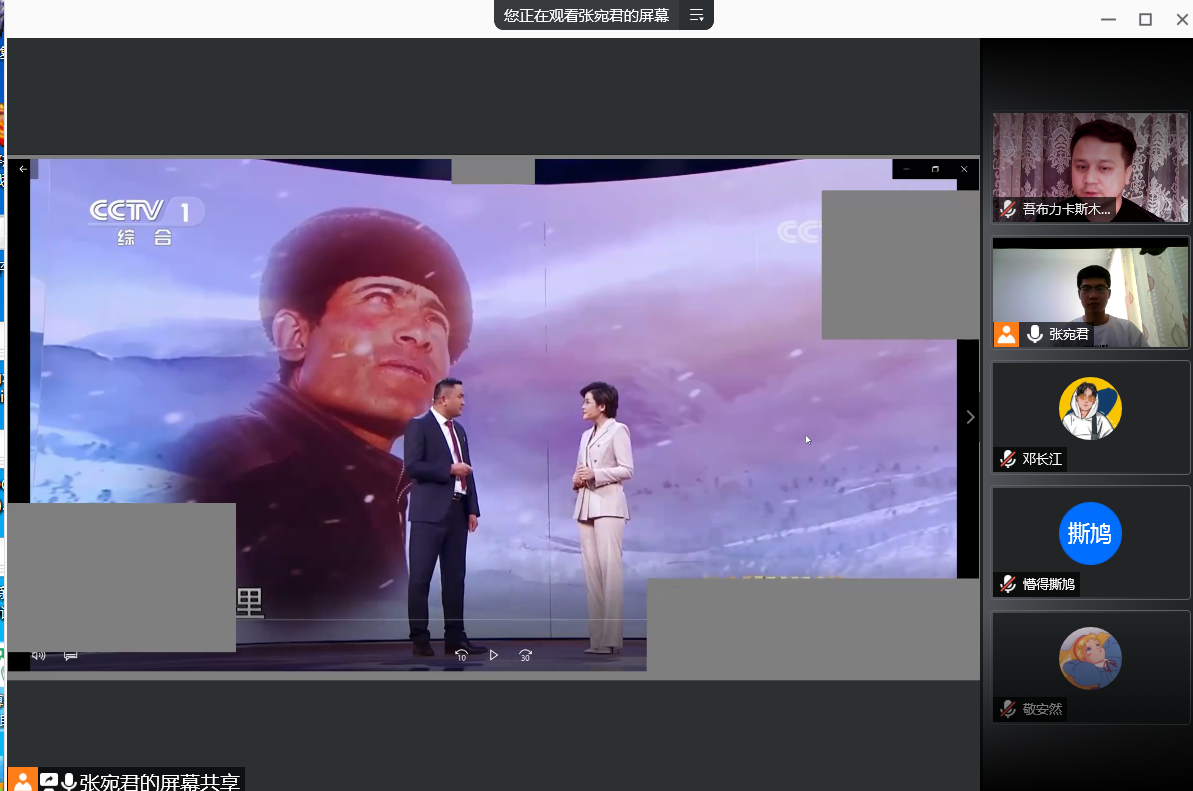Click the name label 邓长江
Image resolution: width=1193 pixels, height=791 pixels.
pos(1042,459)
